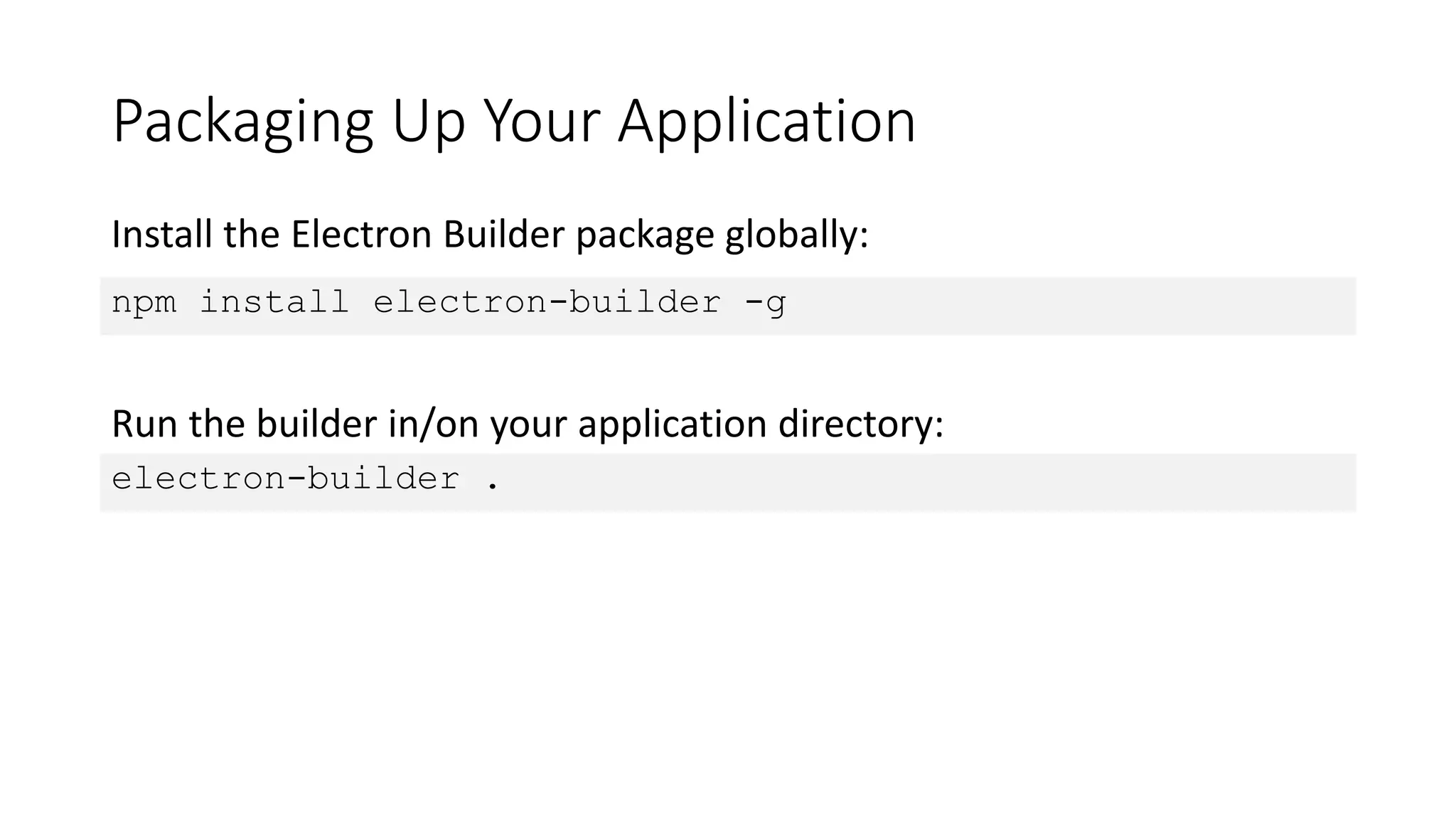1456x819 pixels.
Task: Click the word 'Builder' in the first paragraph
Action: [503, 235]
